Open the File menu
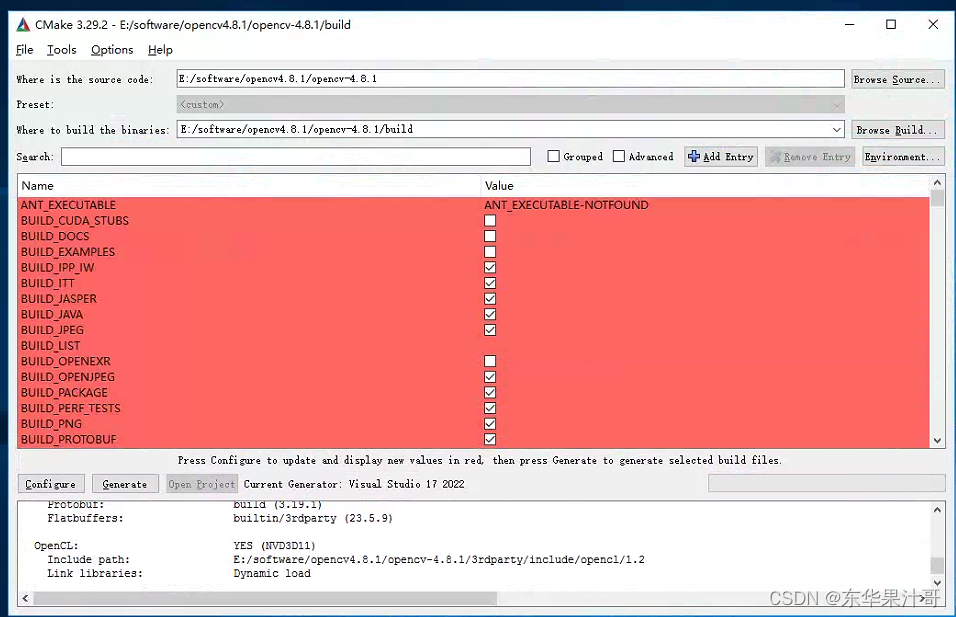Image resolution: width=956 pixels, height=617 pixels. pyautogui.click(x=23, y=49)
